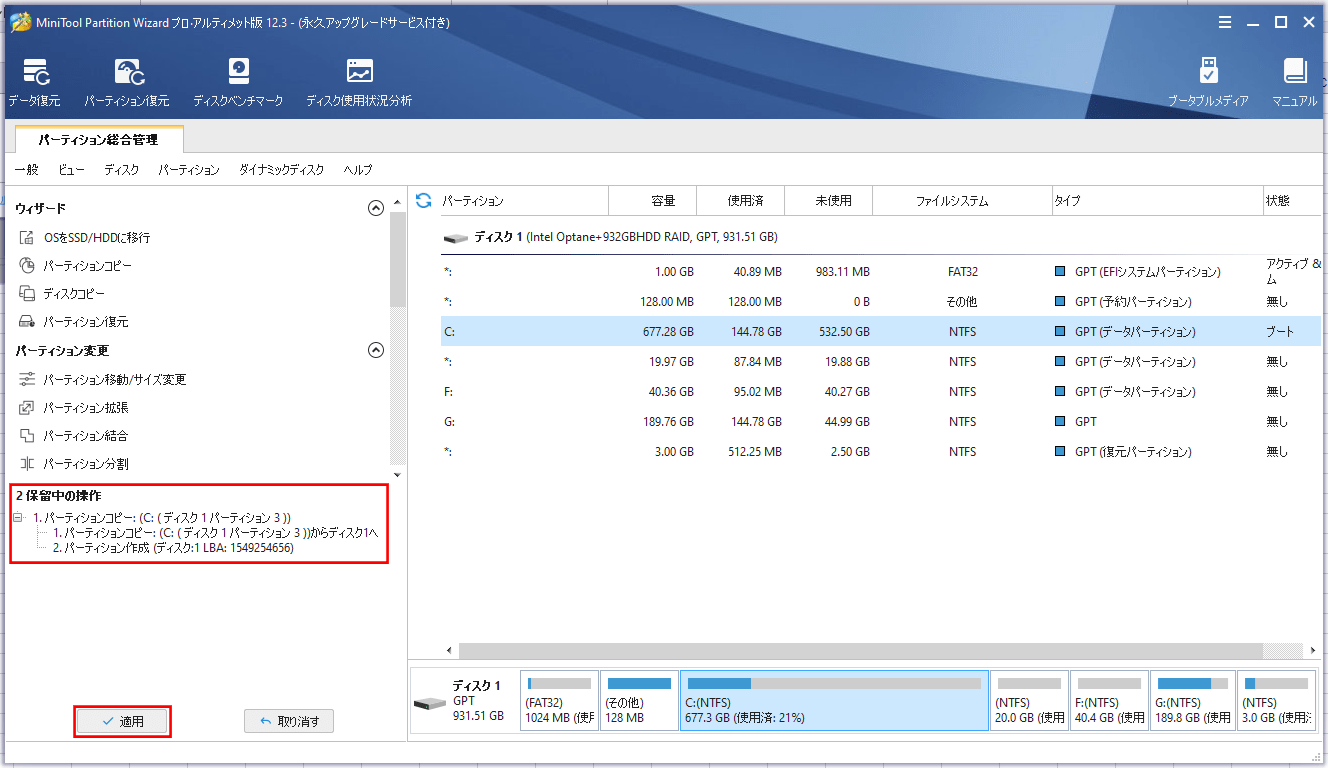Click the ディスク 1 drive icon in disk map
Image resolution: width=1328 pixels, height=768 pixels.
pos(429,703)
